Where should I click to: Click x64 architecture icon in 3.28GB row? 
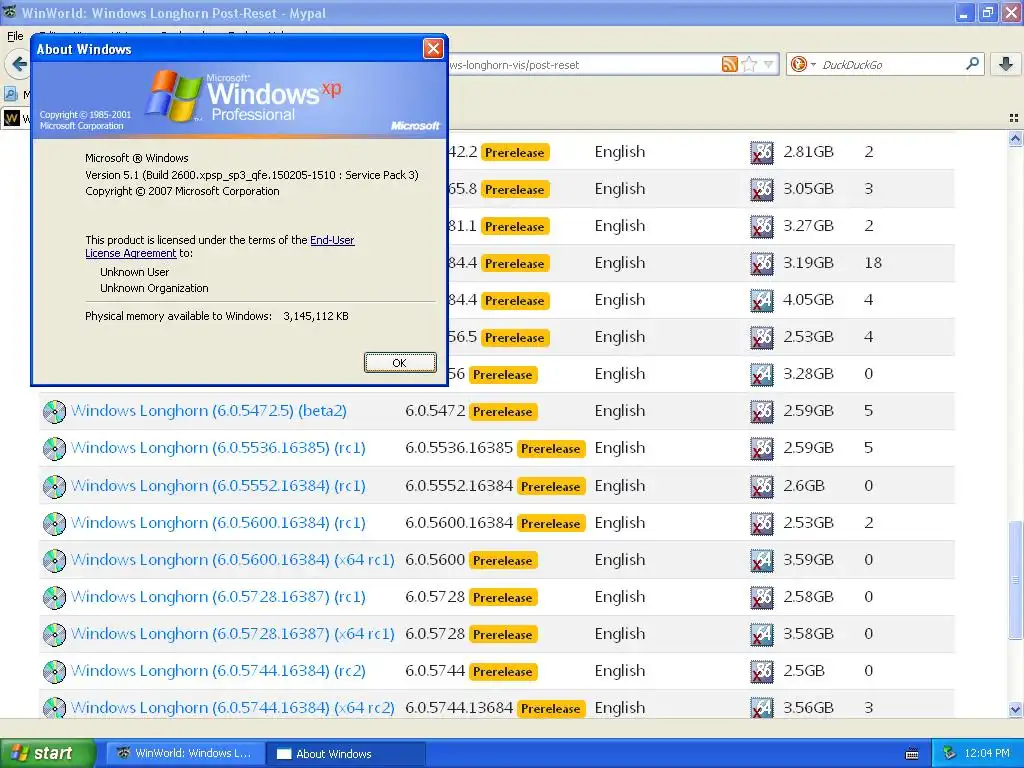point(761,375)
